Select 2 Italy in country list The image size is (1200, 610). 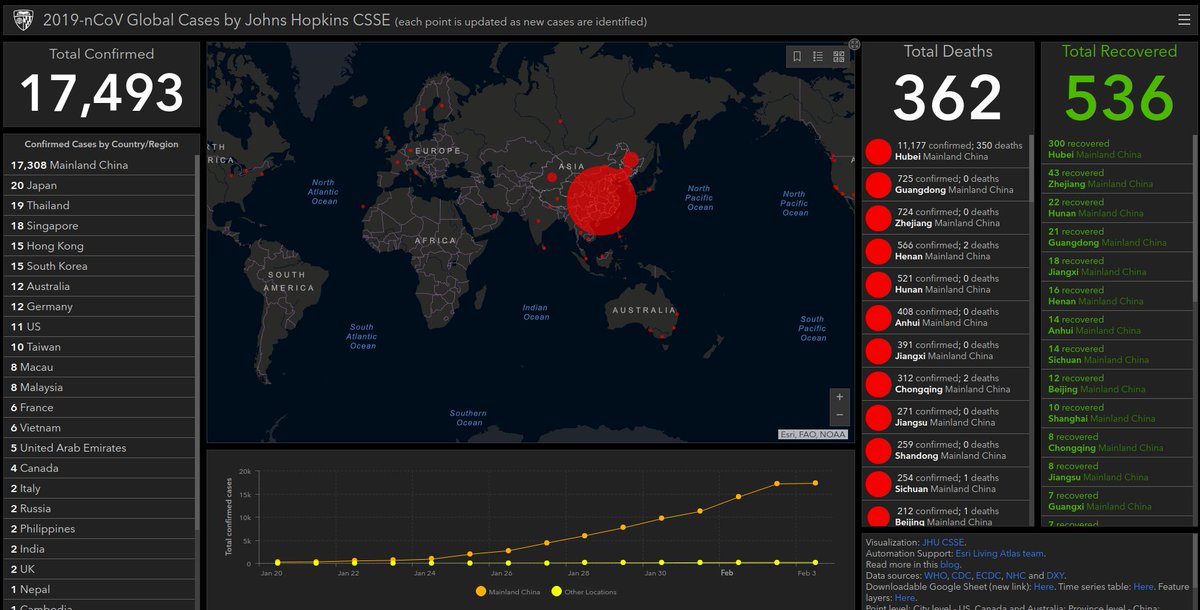pos(100,488)
